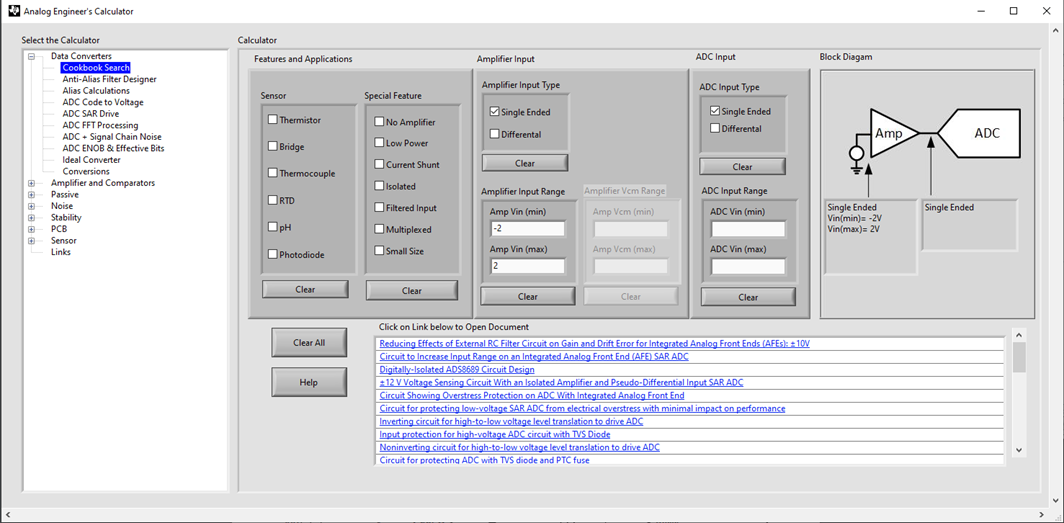The height and width of the screenshot is (523, 1064).
Task: Check the Photodiode sensor checkbox
Action: [x=273, y=254]
